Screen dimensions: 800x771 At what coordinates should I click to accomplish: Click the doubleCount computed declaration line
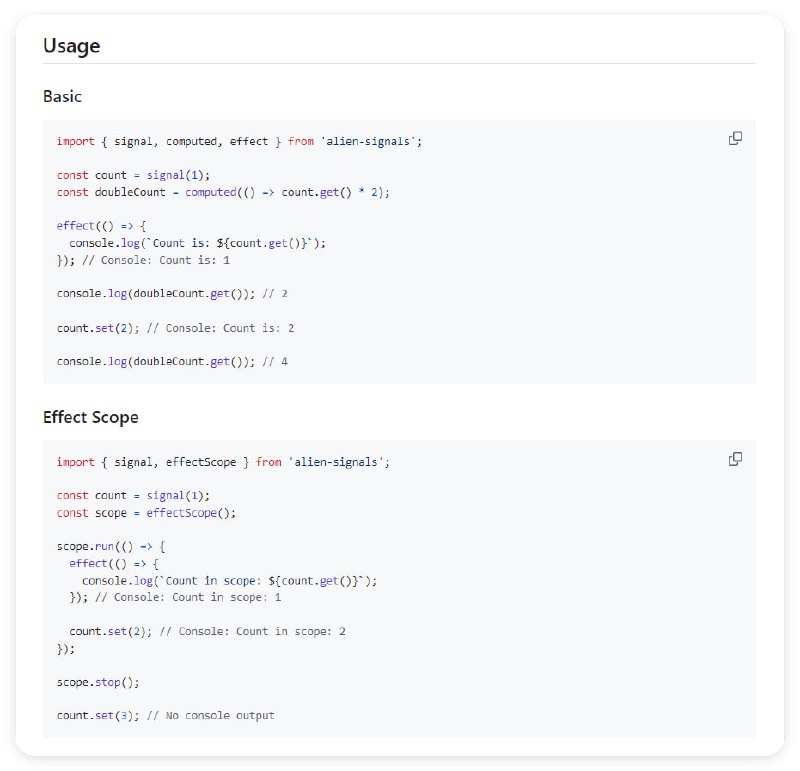pyautogui.click(x=222, y=192)
